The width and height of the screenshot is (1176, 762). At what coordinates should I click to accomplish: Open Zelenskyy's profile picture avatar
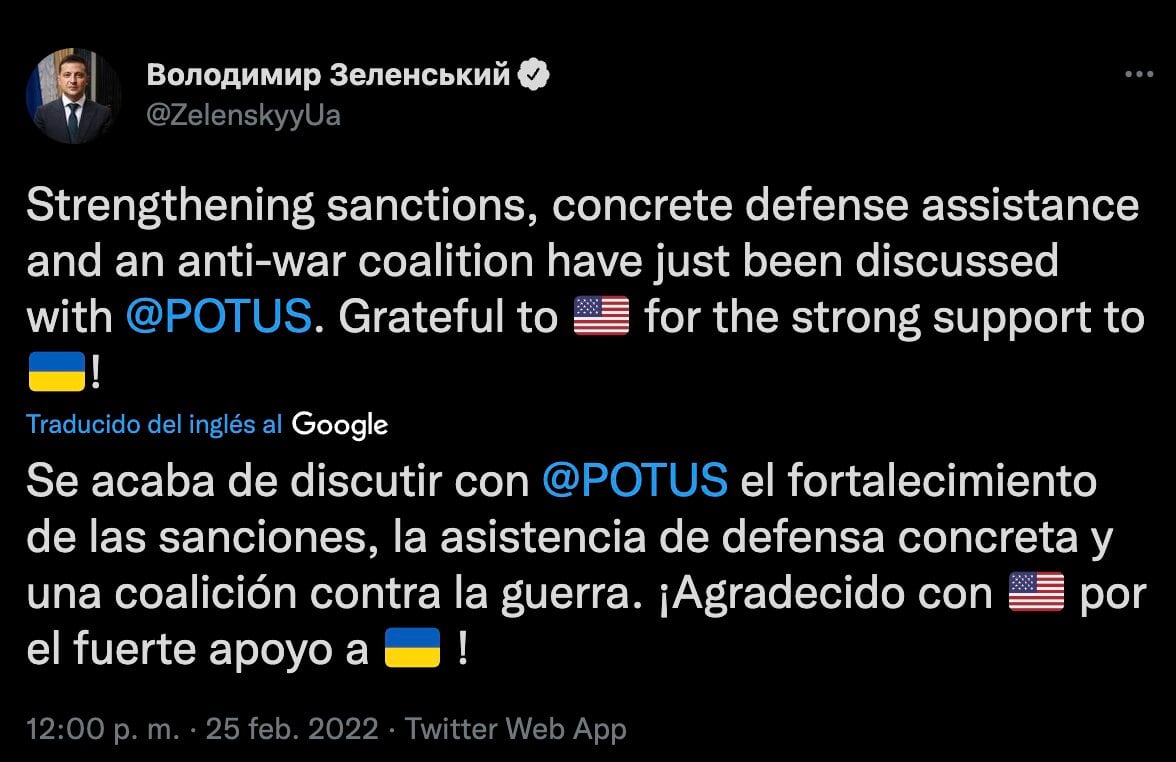[x=73, y=96]
